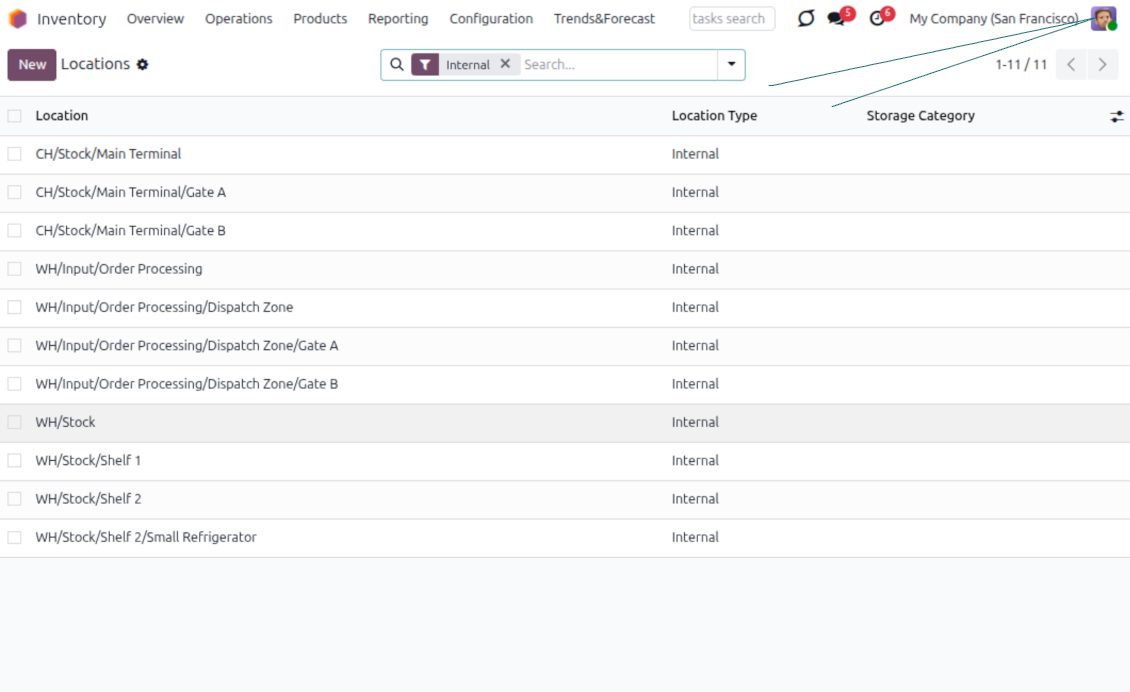The height and width of the screenshot is (692, 1130).
Task: Open the Locations gear settings icon
Action: [x=143, y=65]
